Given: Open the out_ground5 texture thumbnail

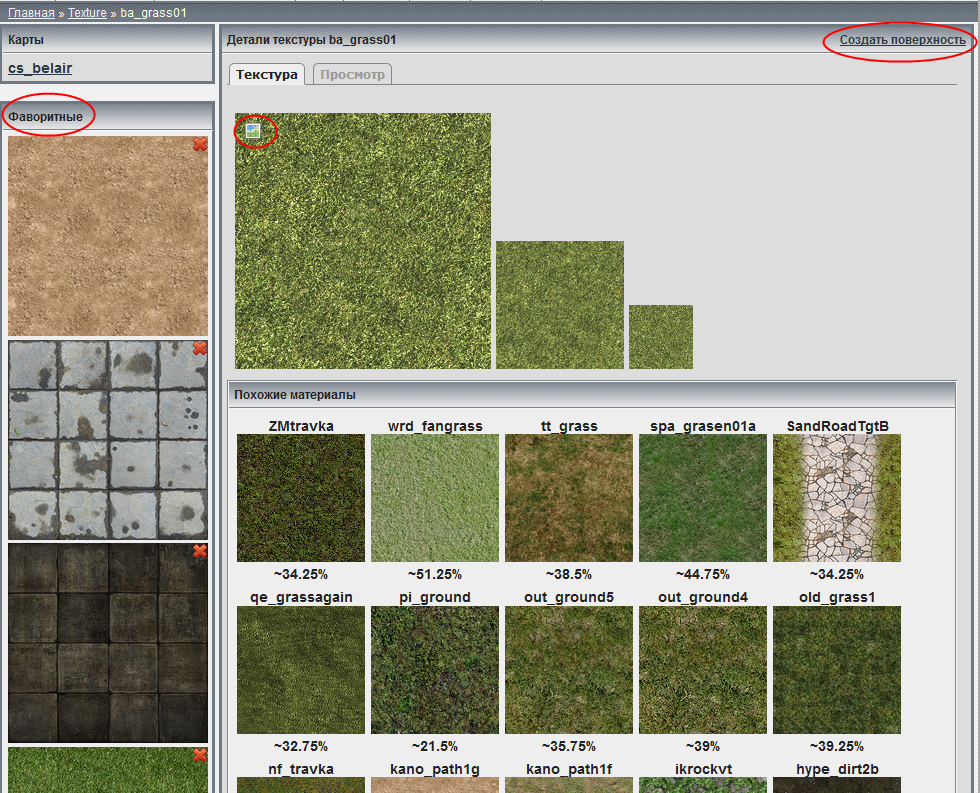Looking at the screenshot, I should (569, 670).
